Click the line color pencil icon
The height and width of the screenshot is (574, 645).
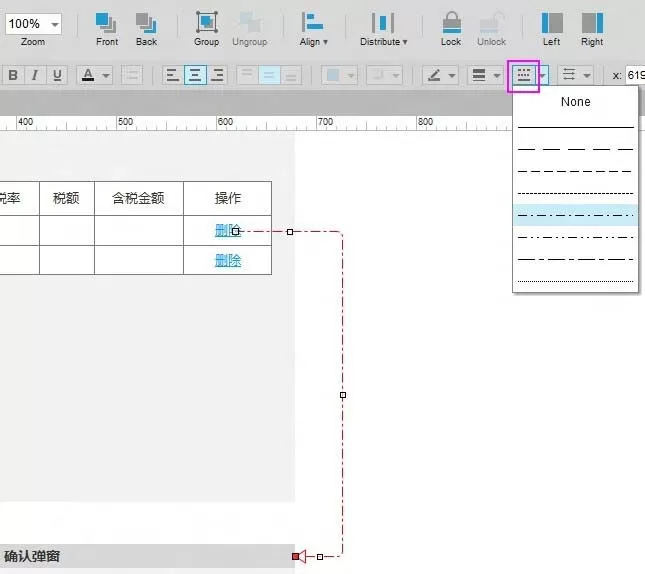click(434, 75)
